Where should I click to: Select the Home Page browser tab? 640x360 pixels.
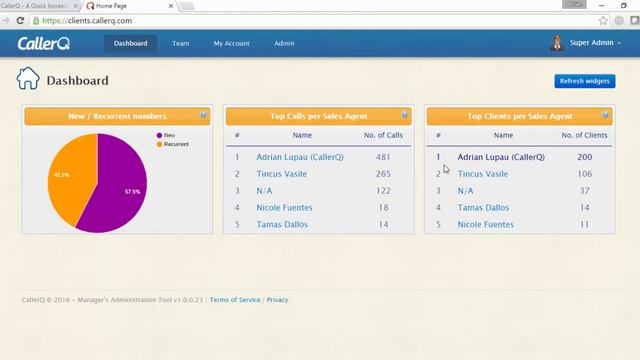(129, 6)
